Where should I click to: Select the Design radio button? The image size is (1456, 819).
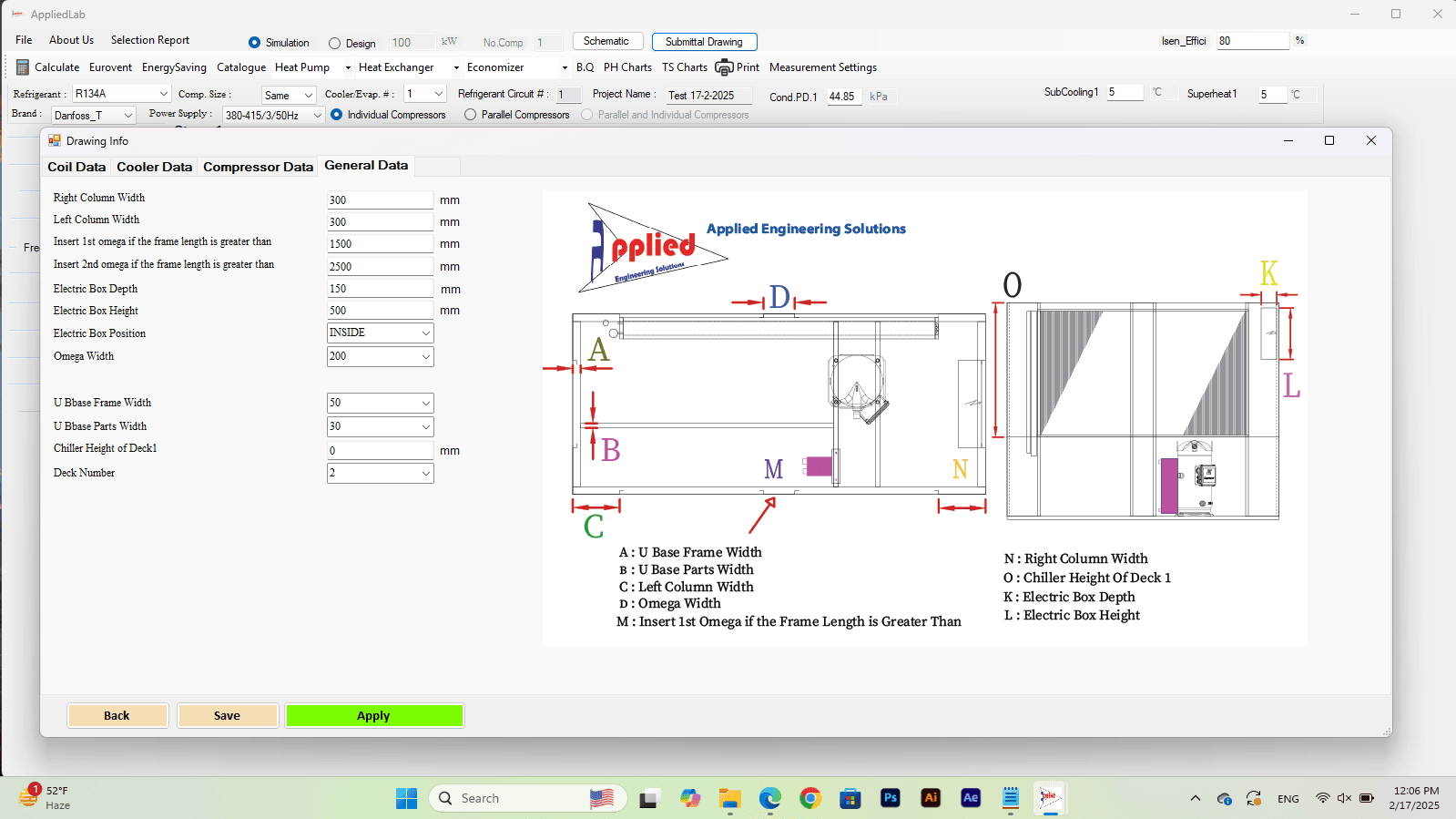pos(334,43)
